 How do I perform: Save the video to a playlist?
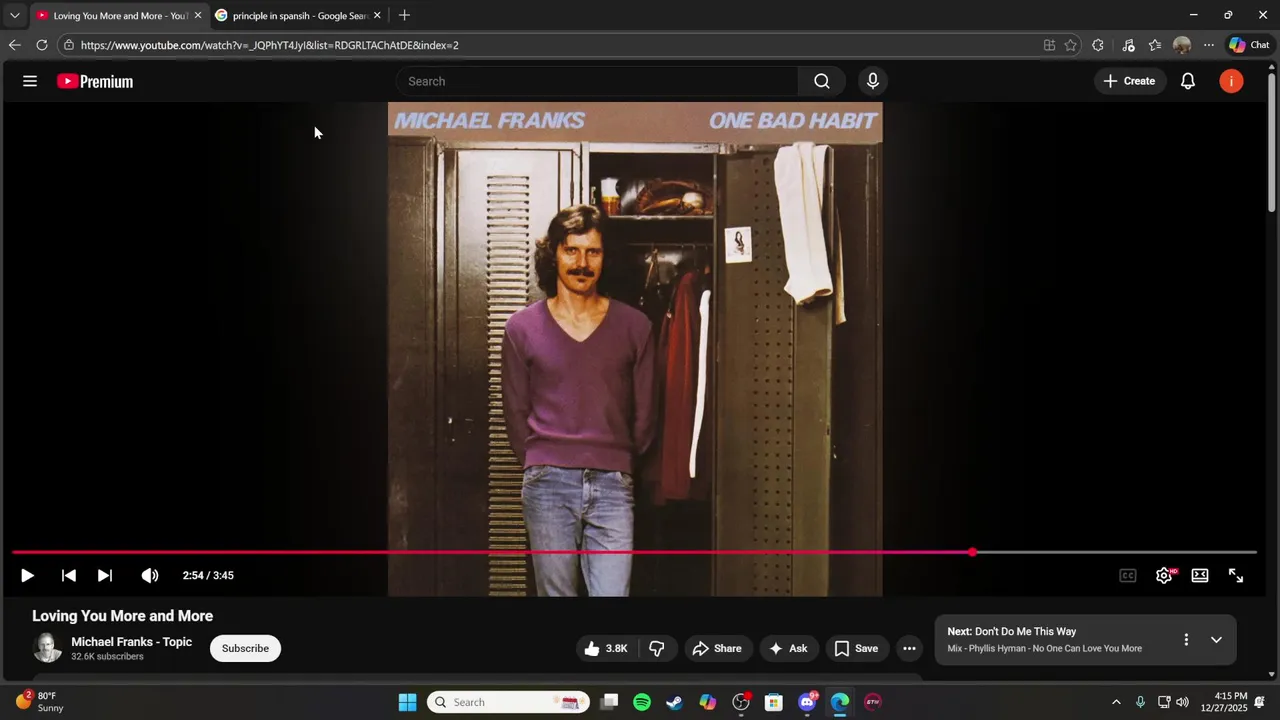[857, 648]
